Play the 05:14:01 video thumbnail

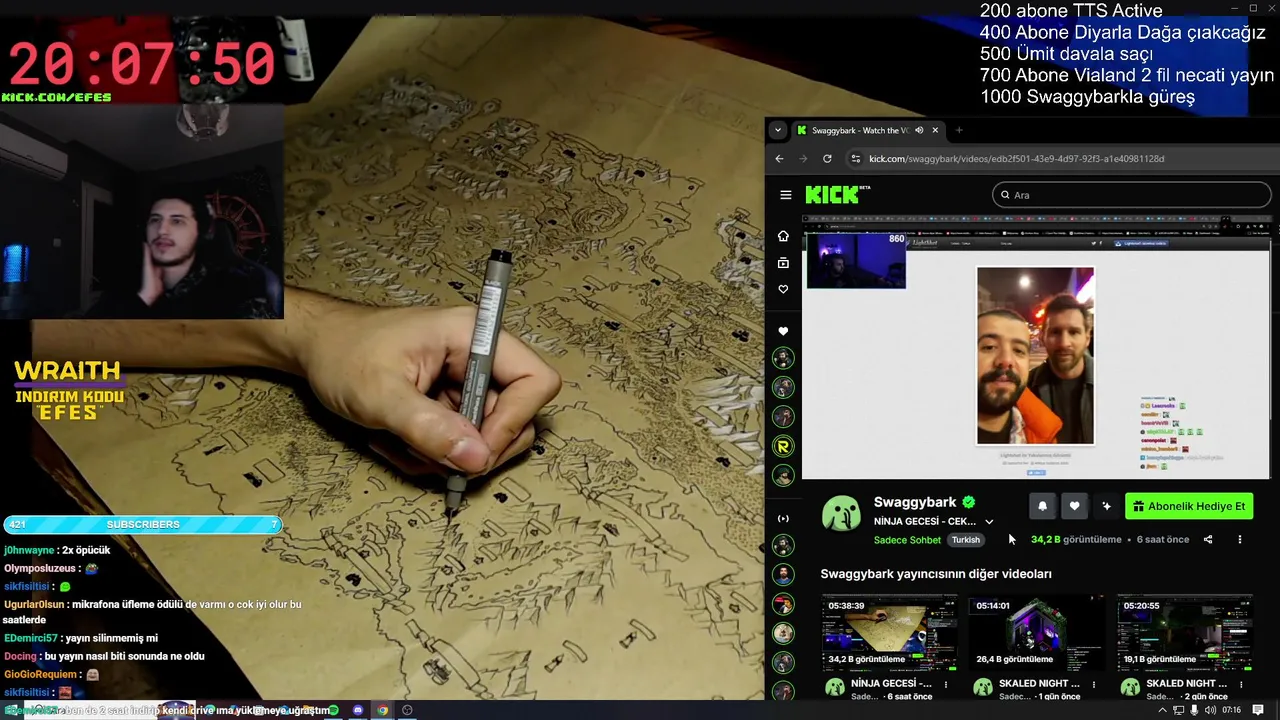1037,633
